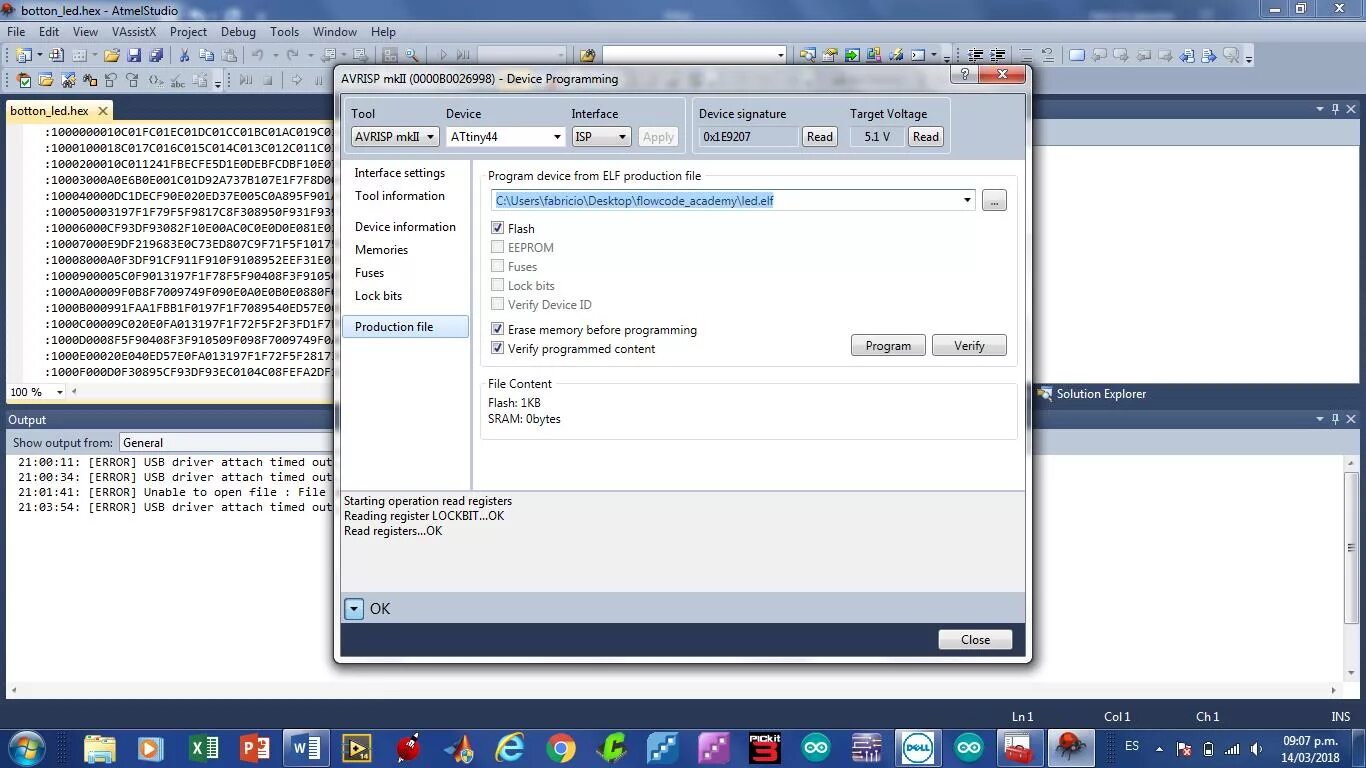Open Excel from the taskbar

pos(204,748)
